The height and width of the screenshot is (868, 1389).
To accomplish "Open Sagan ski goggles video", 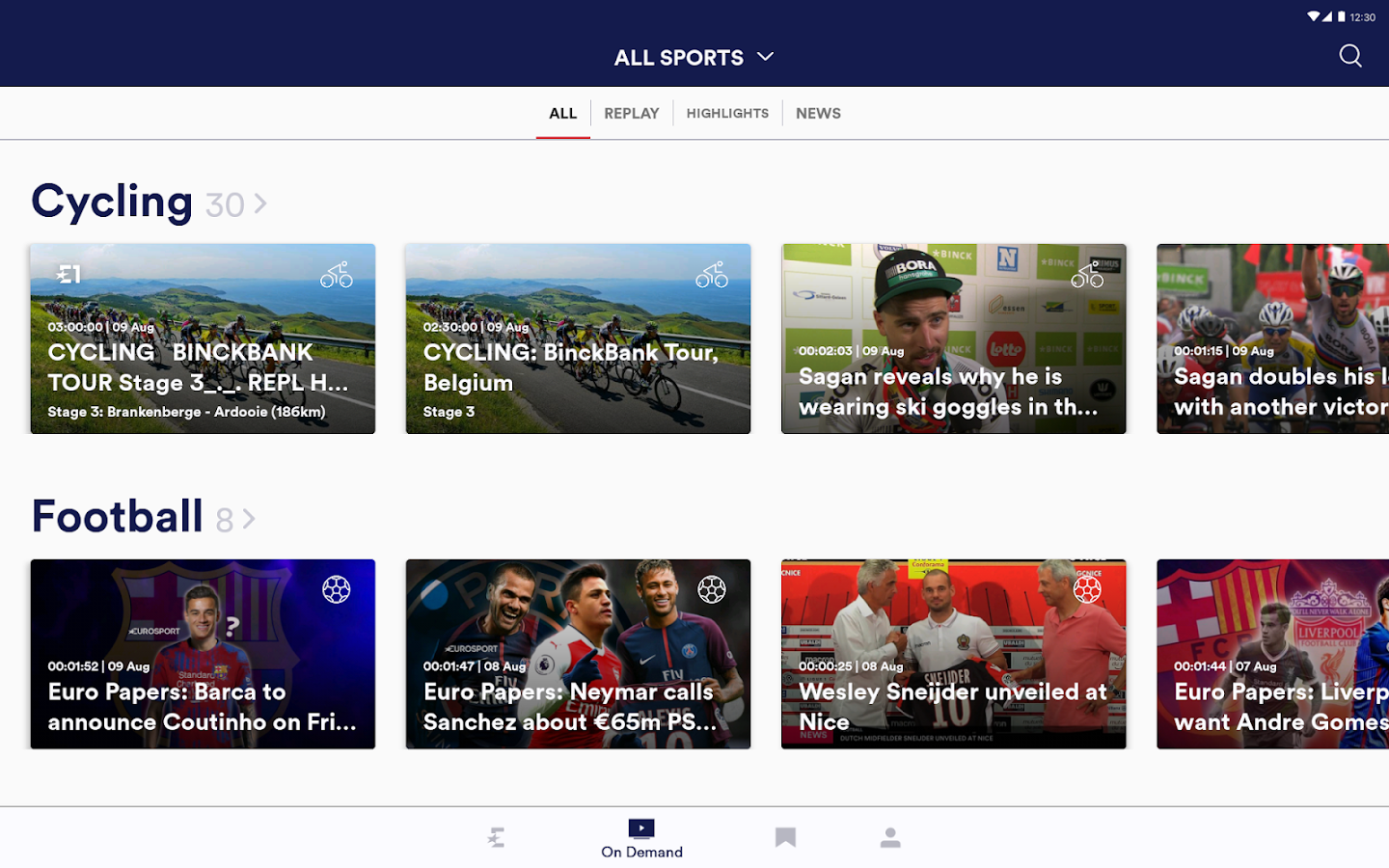I will pos(954,339).
